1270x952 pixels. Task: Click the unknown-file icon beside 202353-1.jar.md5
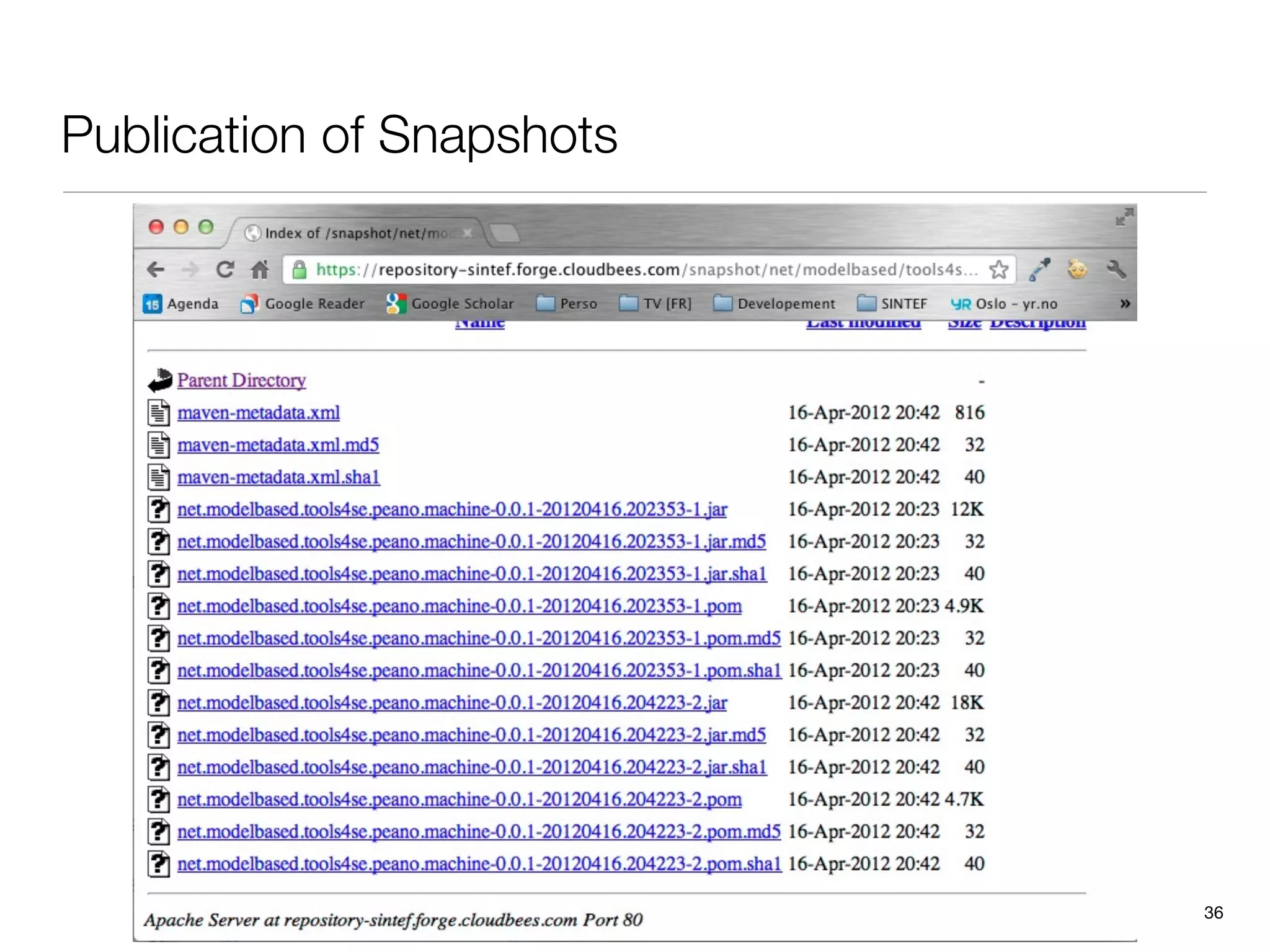159,542
